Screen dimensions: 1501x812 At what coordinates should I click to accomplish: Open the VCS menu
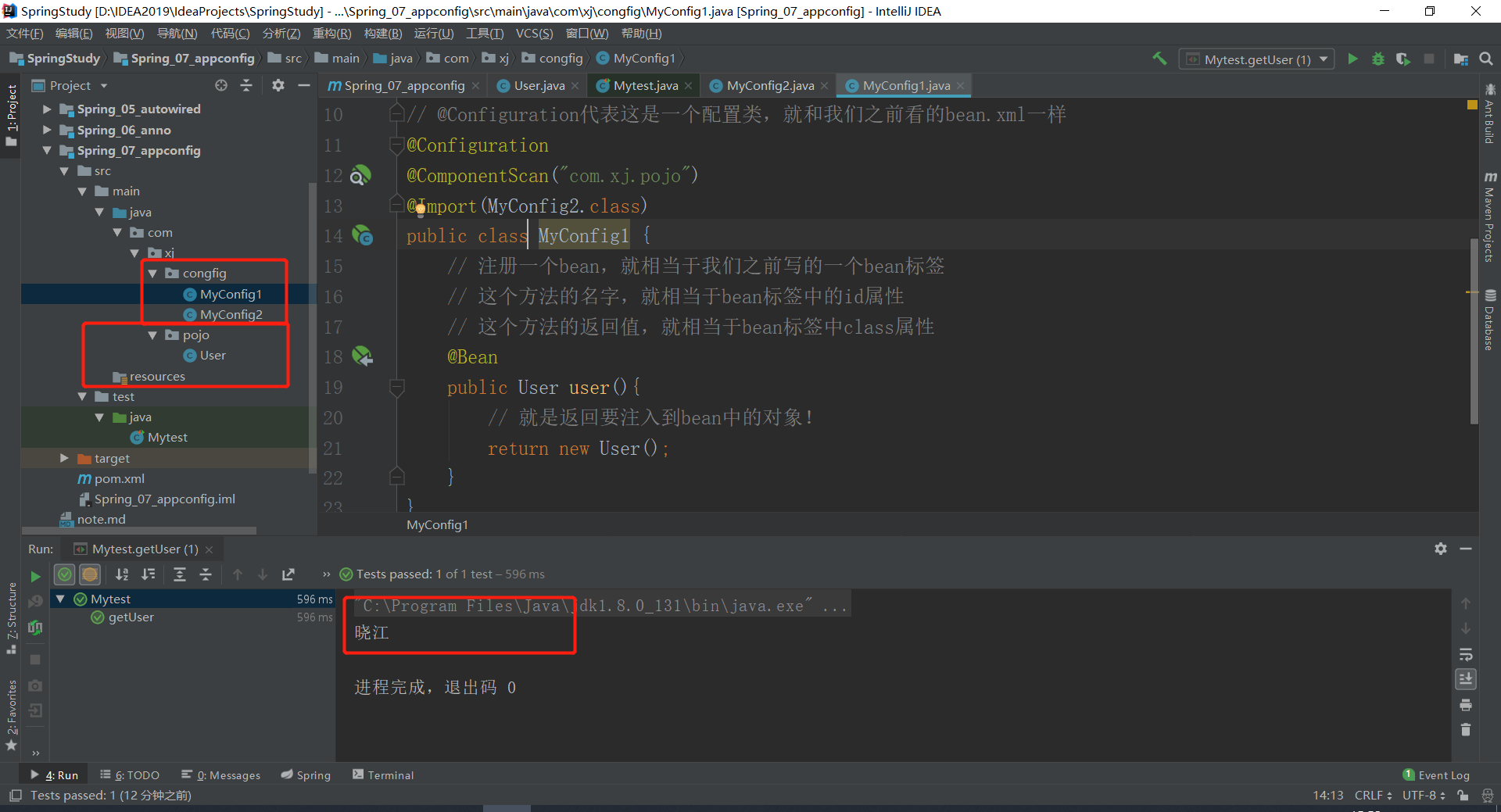[x=533, y=34]
